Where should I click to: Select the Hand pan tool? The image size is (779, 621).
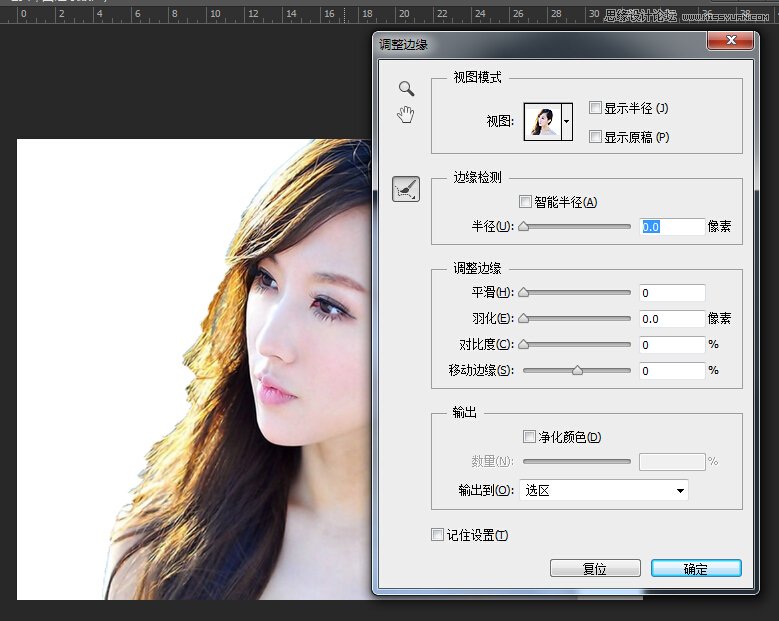click(x=406, y=115)
